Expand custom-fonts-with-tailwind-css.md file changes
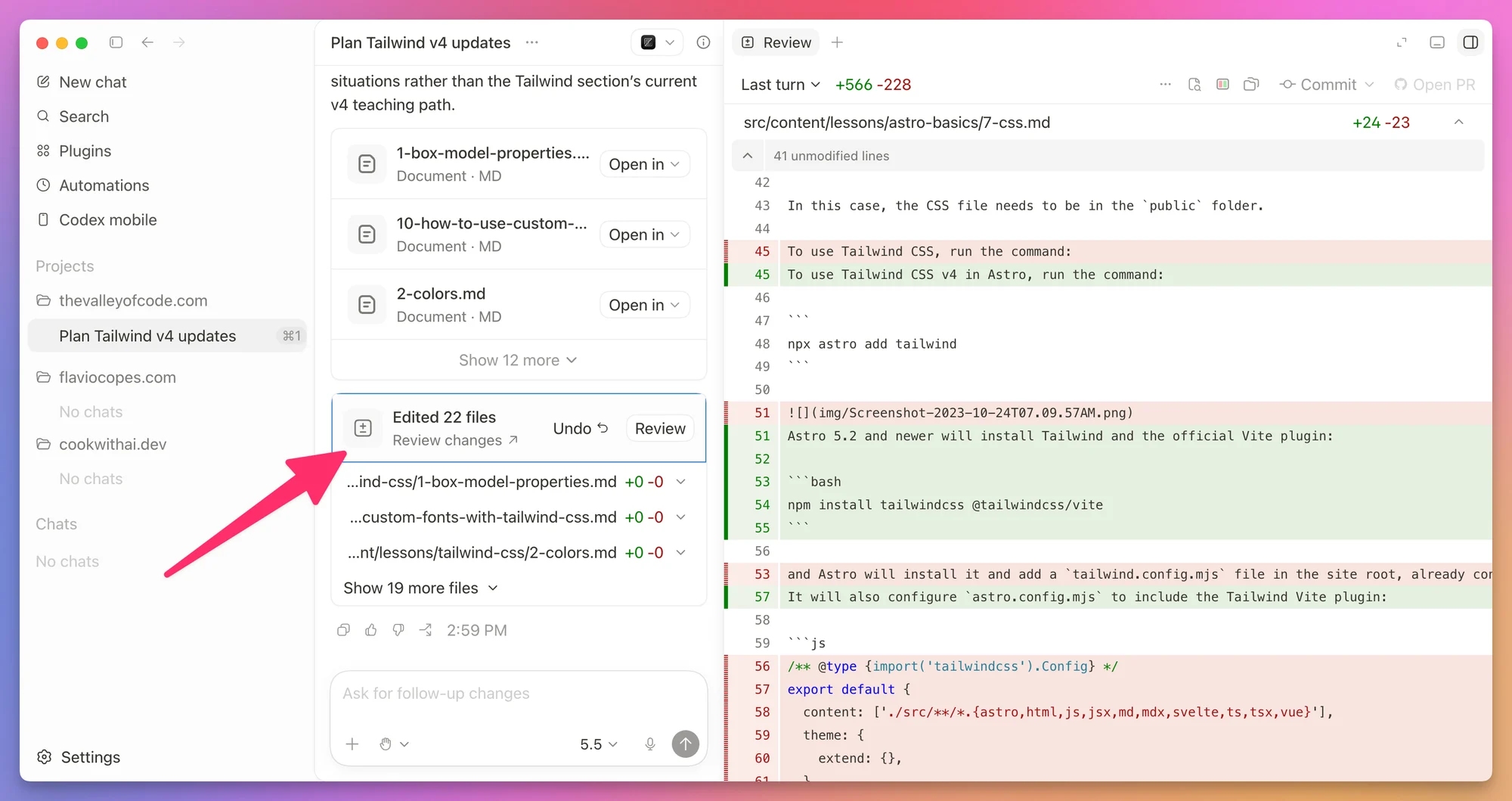Image resolution: width=1512 pixels, height=801 pixels. (x=681, y=517)
